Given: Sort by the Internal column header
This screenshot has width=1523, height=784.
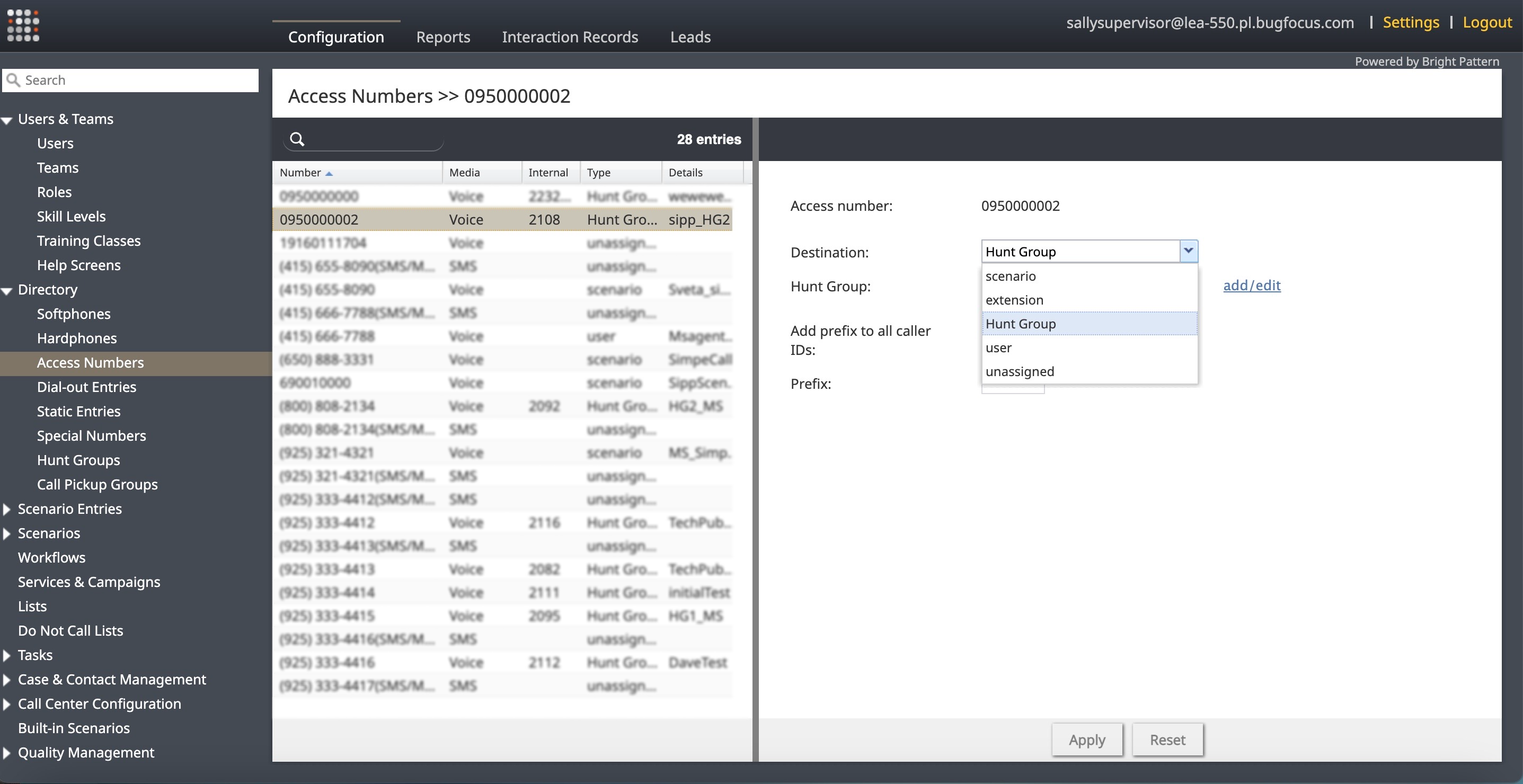Looking at the screenshot, I should 551,173.
